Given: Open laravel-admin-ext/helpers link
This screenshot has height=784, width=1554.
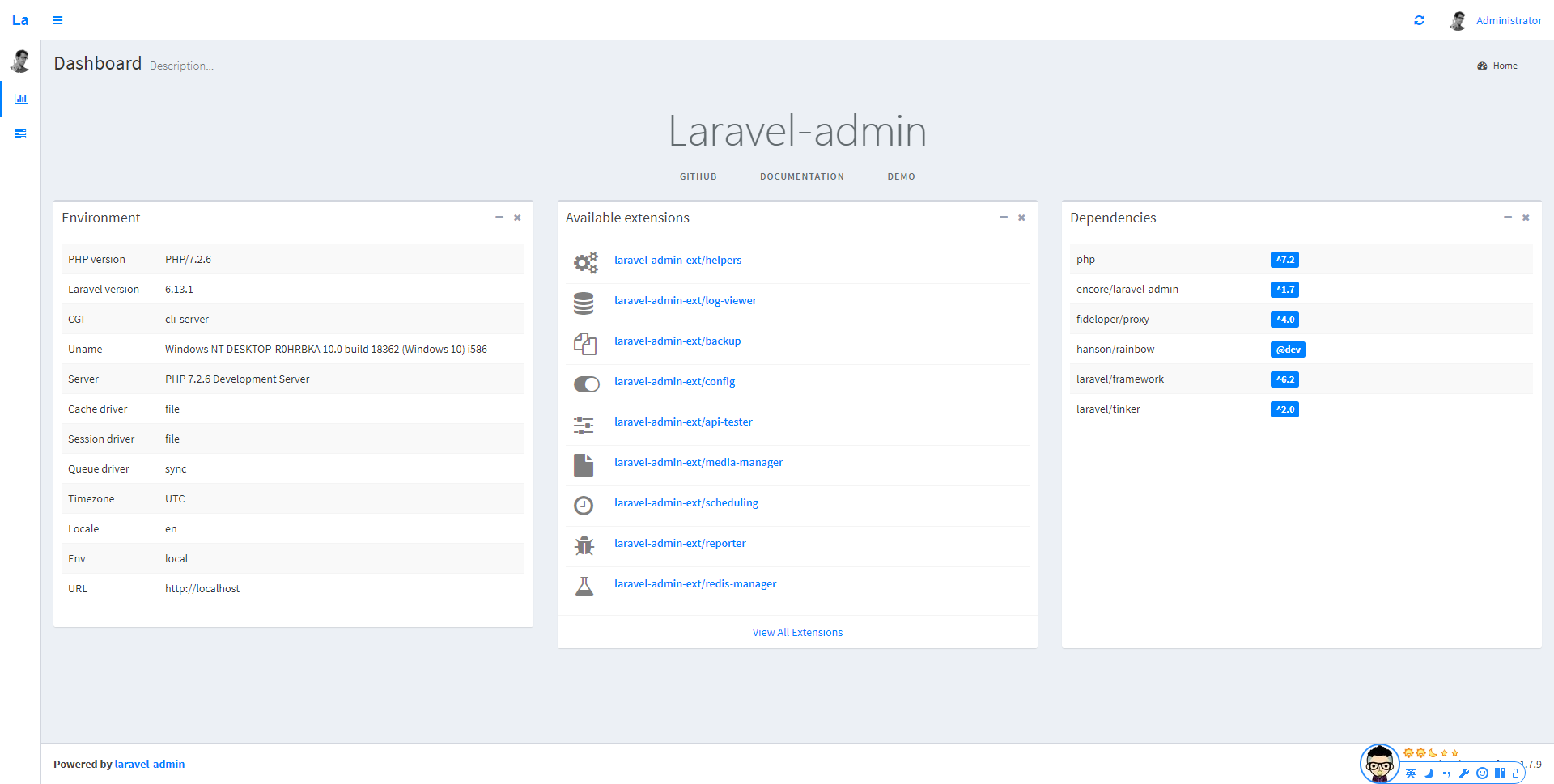Looking at the screenshot, I should click(x=677, y=260).
